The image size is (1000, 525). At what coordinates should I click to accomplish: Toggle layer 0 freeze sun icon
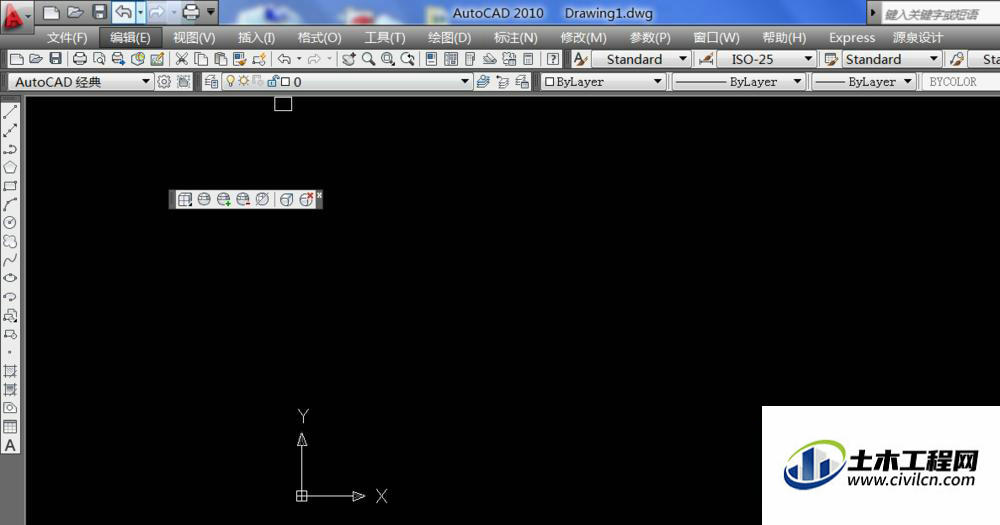click(243, 82)
